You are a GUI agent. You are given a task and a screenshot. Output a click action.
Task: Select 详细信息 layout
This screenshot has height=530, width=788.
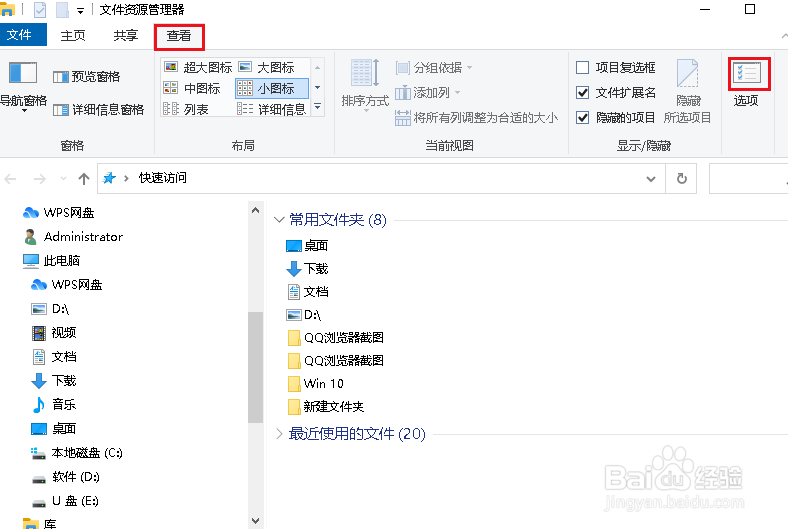(x=271, y=109)
